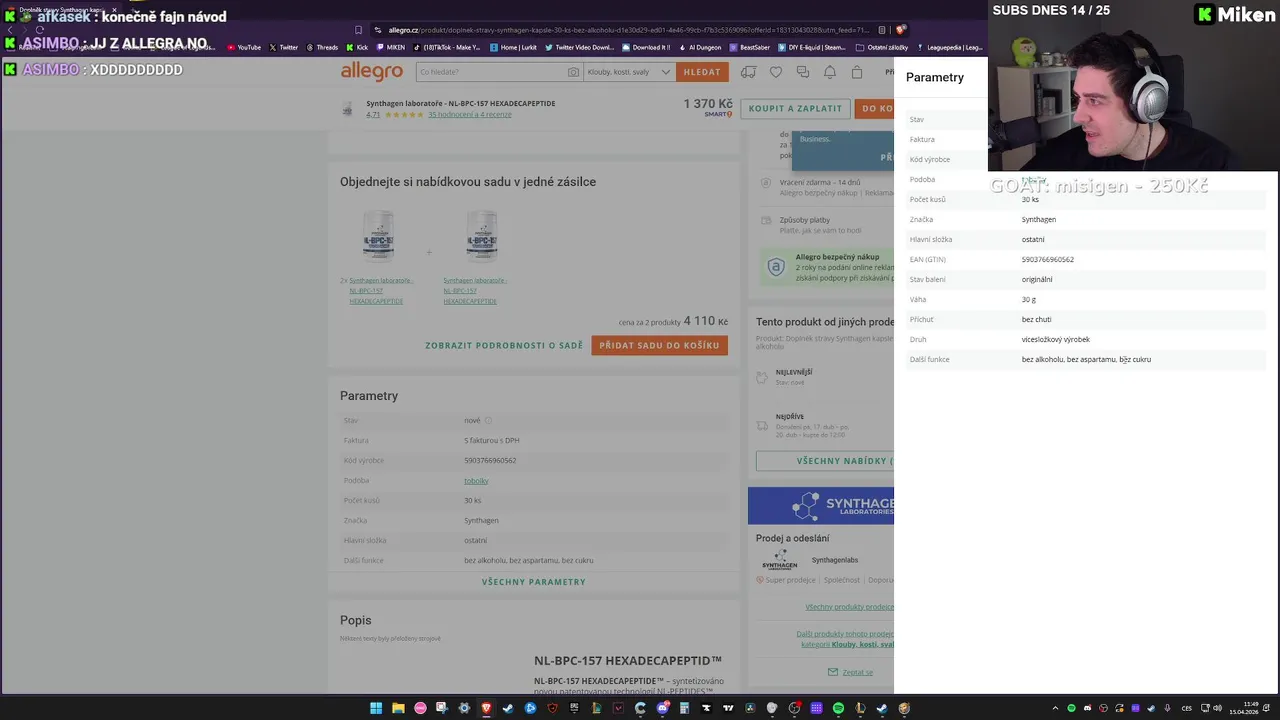
Task: Open Twitter bookmark in bookmarks bar
Action: pos(284,47)
